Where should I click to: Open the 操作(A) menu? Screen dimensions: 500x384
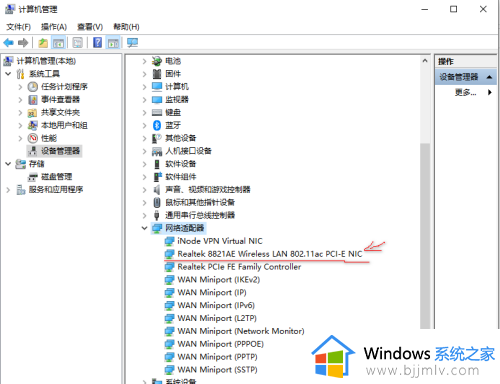click(54, 27)
